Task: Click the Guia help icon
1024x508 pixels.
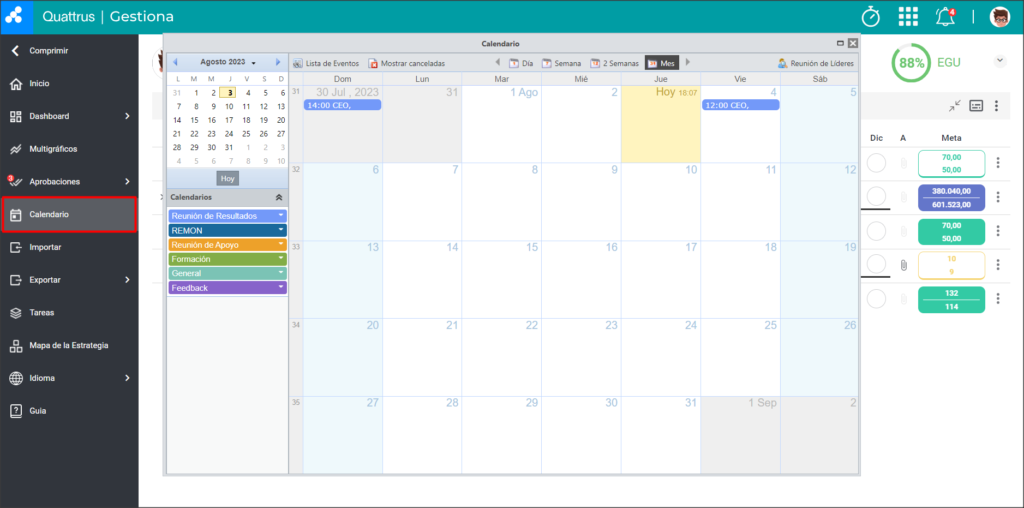Action: click(16, 411)
